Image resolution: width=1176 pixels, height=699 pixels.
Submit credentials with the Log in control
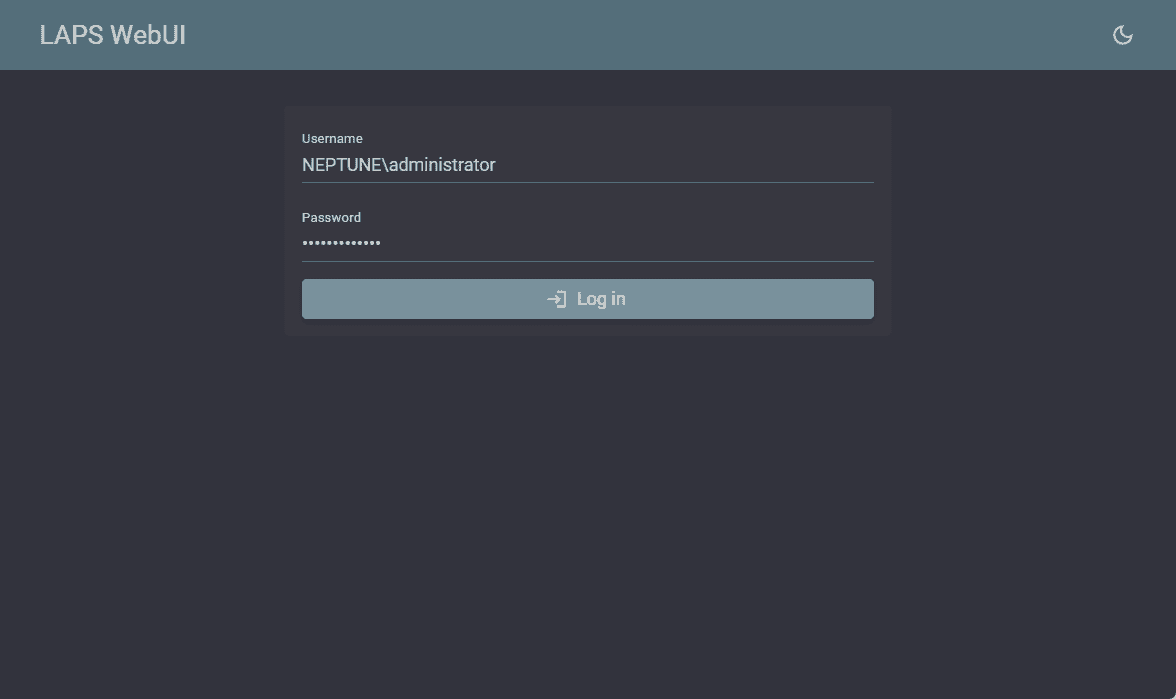[x=587, y=298]
